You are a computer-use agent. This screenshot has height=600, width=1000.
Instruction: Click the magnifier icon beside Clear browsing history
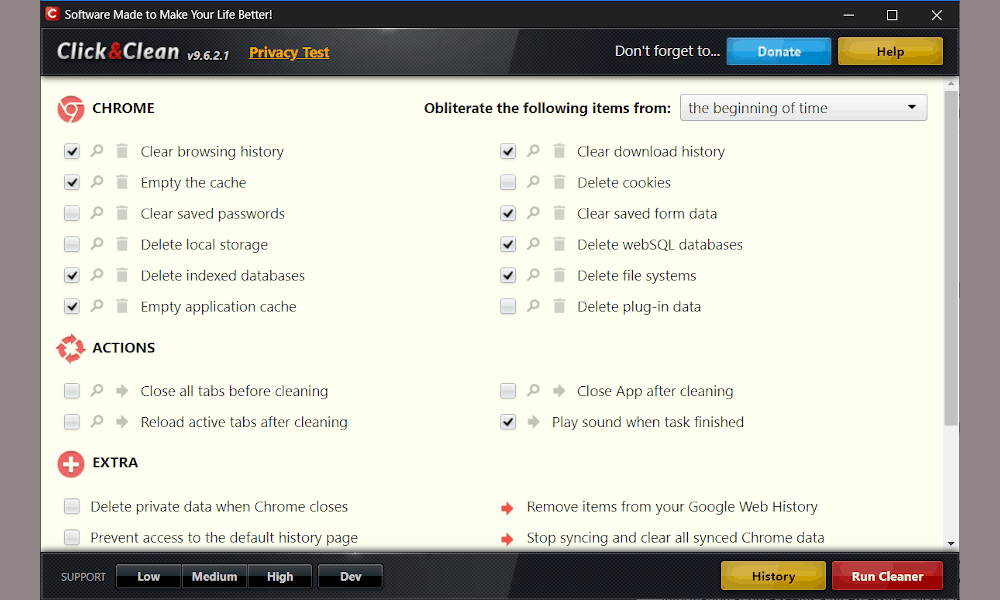[97, 151]
